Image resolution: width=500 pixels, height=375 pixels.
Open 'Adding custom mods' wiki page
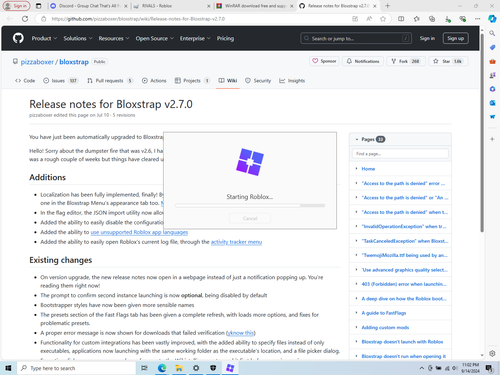coord(385,327)
